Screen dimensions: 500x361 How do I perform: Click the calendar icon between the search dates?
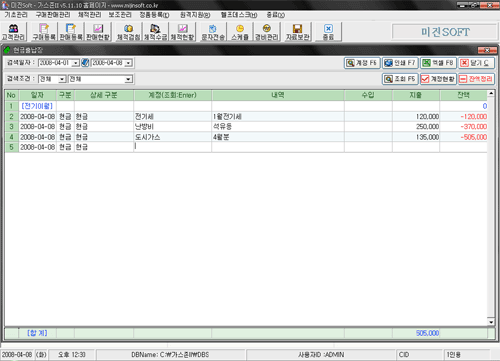pos(85,63)
